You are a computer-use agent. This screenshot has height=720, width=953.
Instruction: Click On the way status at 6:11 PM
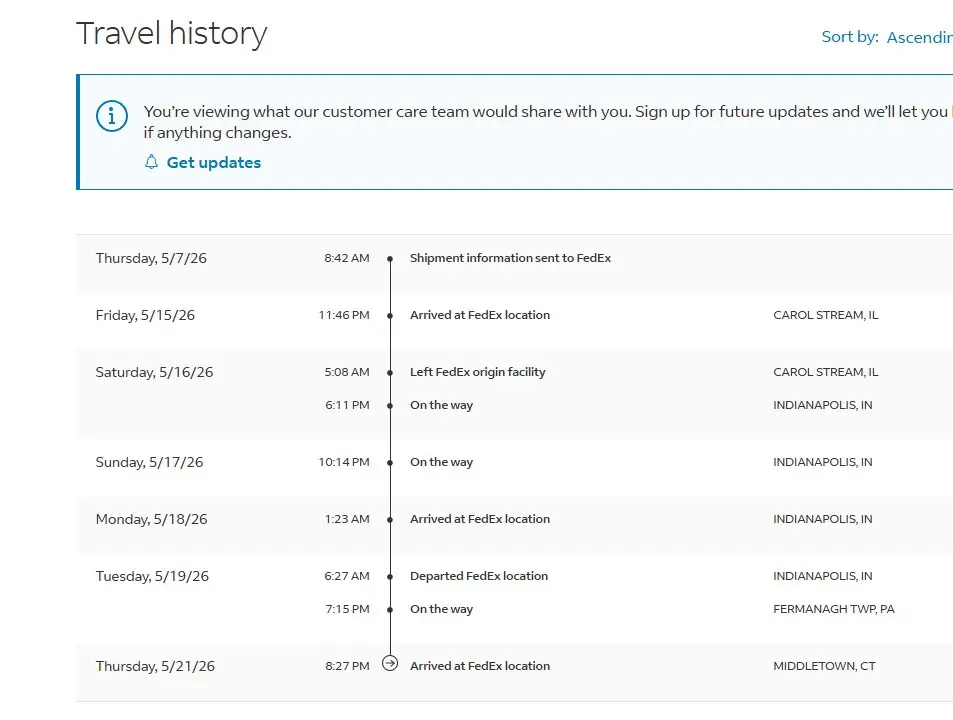[x=441, y=405]
